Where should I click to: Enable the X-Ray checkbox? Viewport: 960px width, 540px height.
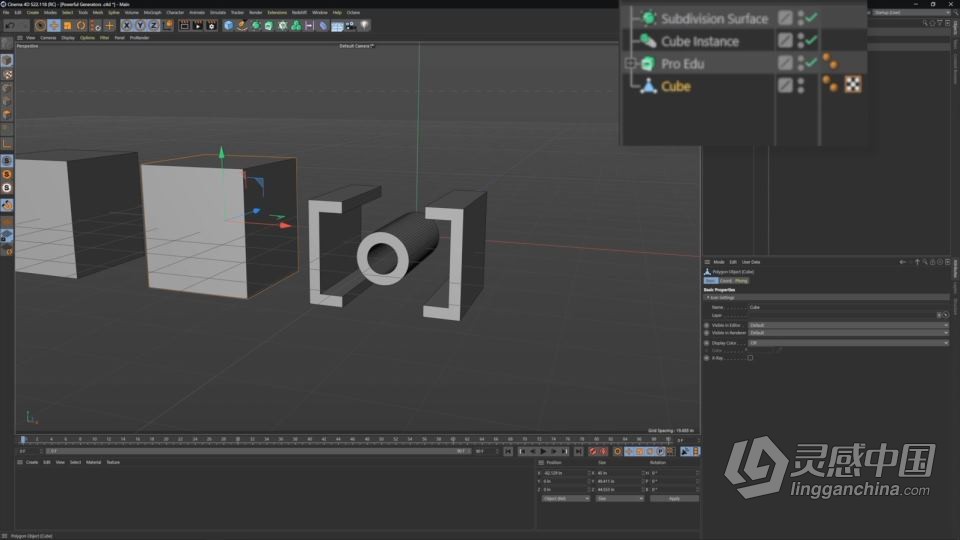click(x=750, y=358)
